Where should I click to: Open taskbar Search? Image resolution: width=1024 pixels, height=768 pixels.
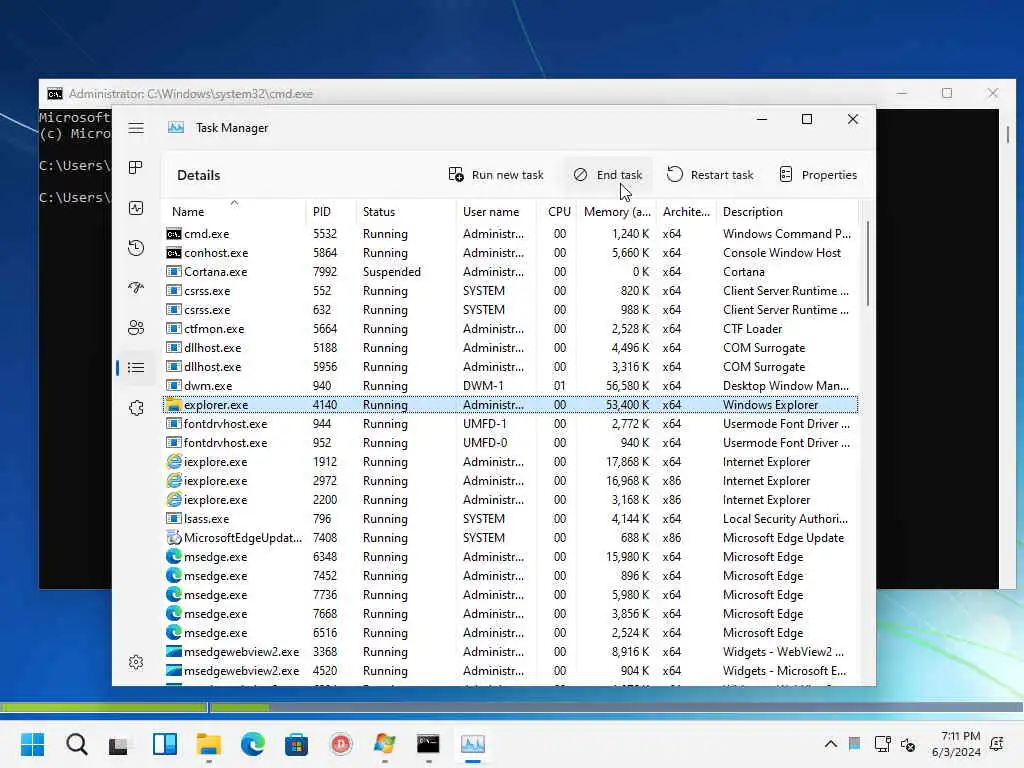76,744
